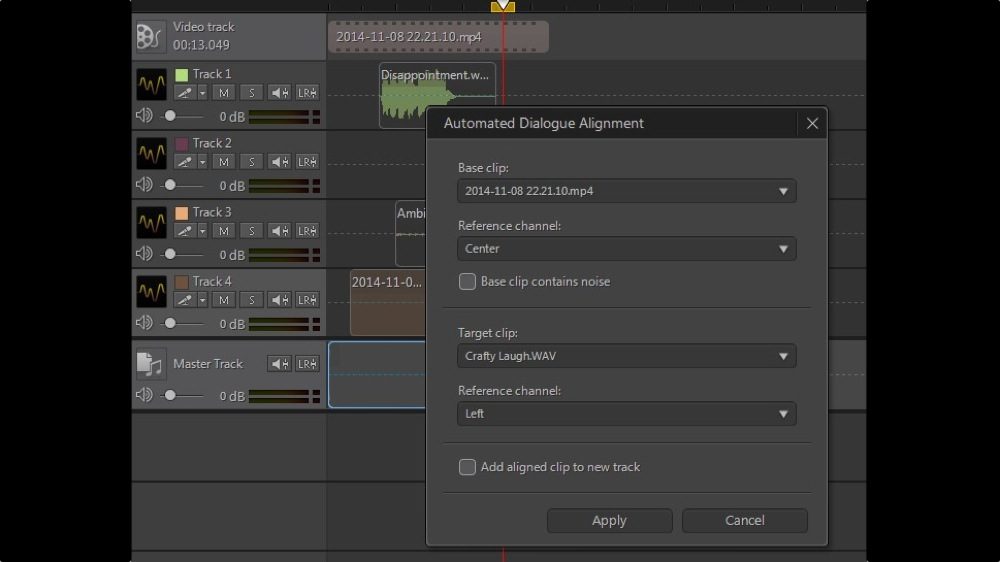Click Track 2 LR channel icon
The image size is (1000, 562).
point(307,162)
